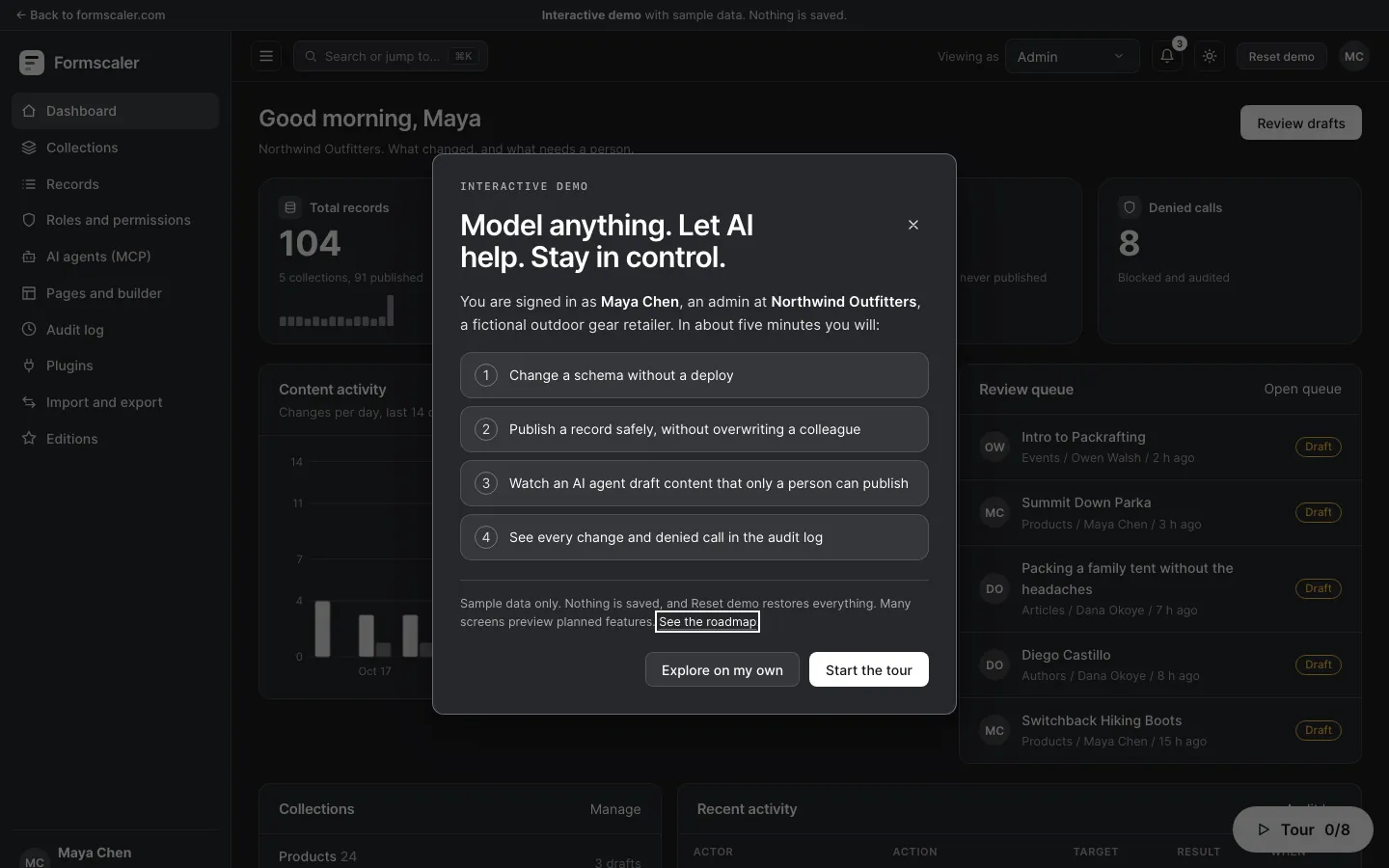This screenshot has width=1389, height=868.
Task: Click Maya Chen profile at sidebar bottom
Action: [115, 853]
